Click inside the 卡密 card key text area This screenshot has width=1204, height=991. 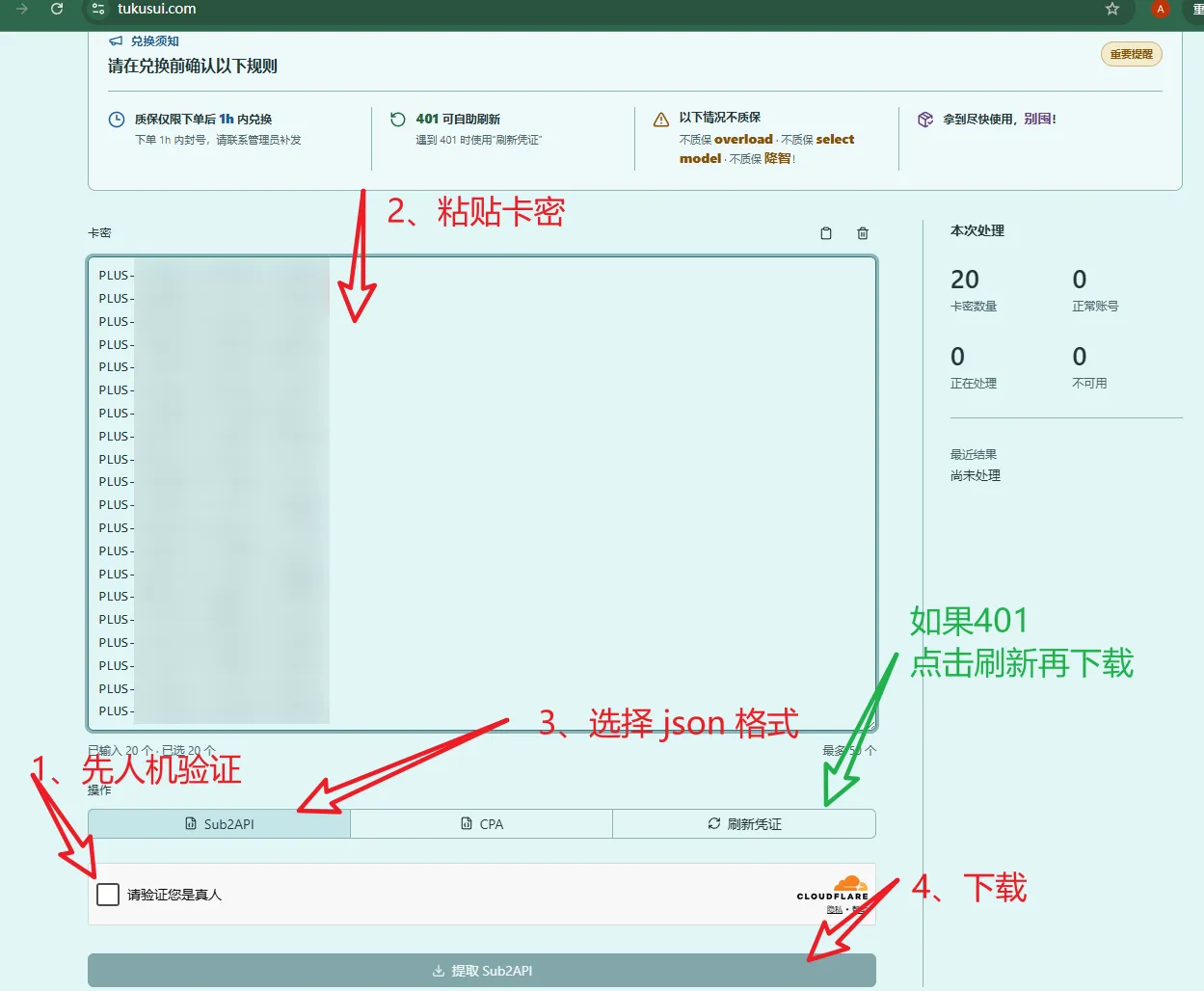(x=482, y=494)
